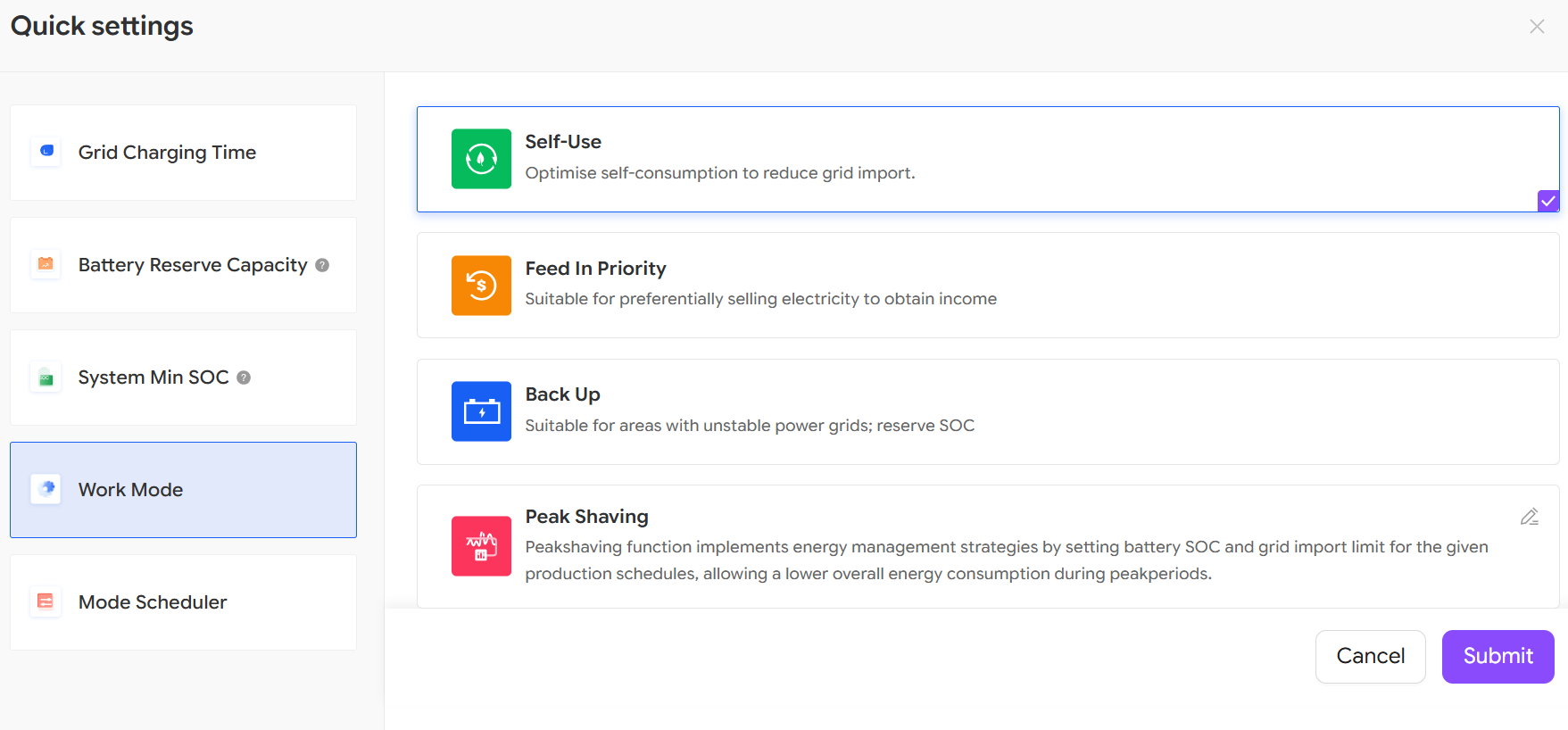Screen dimensions: 1568x730
Task: Click System Min SOC help icon
Action: [x=244, y=377]
